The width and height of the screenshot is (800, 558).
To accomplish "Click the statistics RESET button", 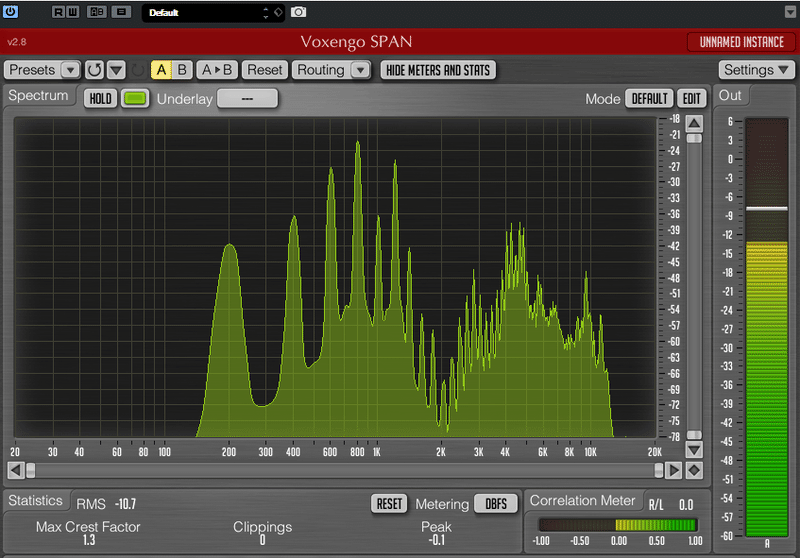I will click(x=389, y=504).
